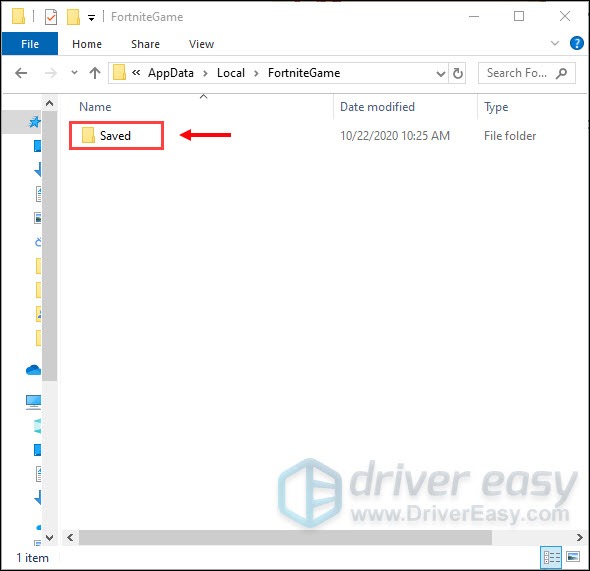The height and width of the screenshot is (571, 590).
Task: Sort by the Name column header
Action: 95,107
